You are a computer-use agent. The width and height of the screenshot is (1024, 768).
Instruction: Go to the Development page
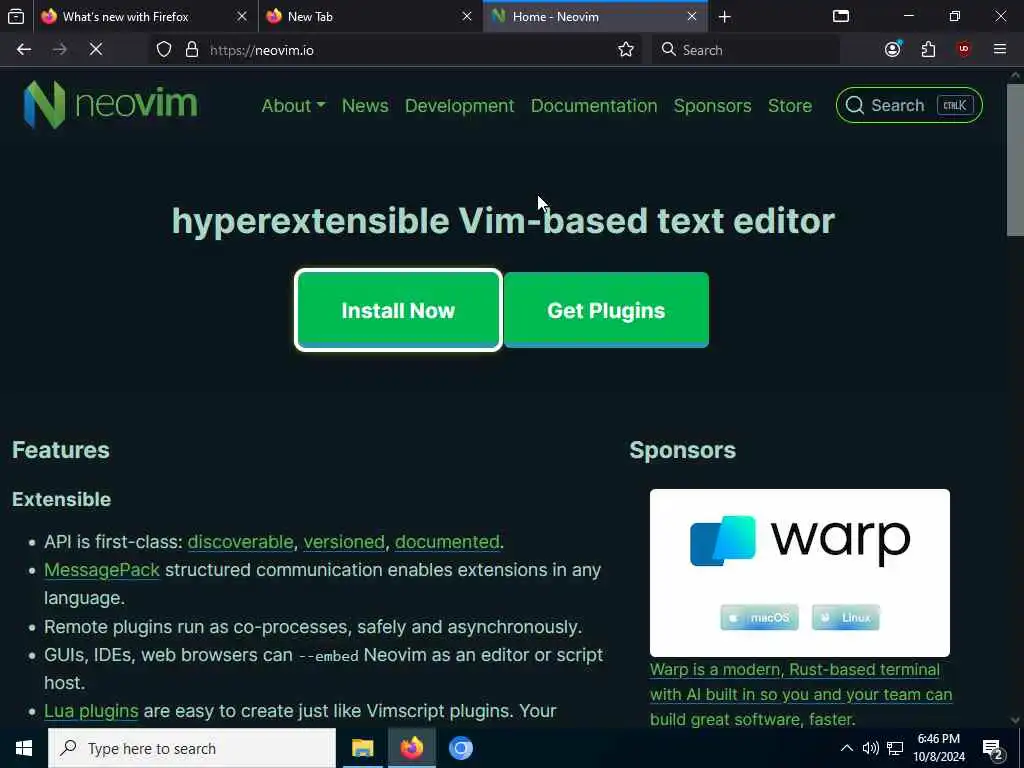pyautogui.click(x=459, y=106)
